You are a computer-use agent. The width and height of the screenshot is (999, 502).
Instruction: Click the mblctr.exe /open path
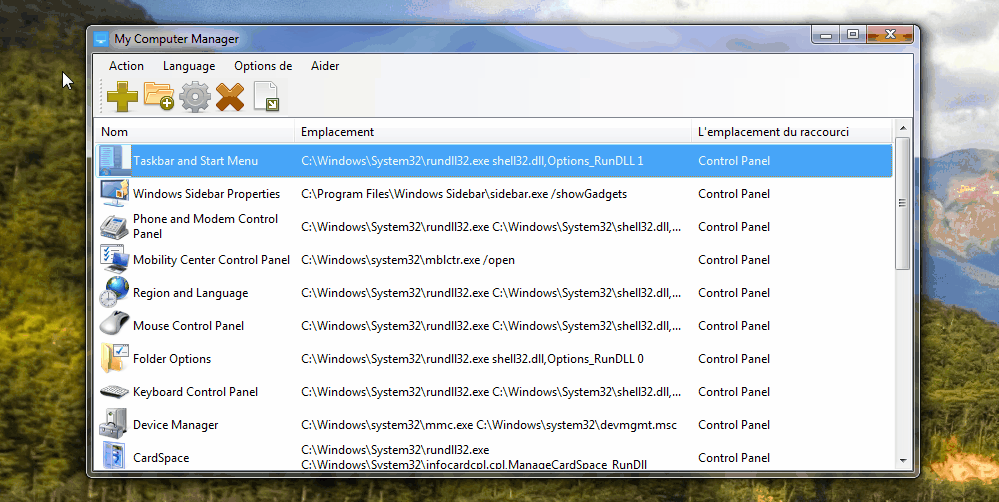point(408,260)
